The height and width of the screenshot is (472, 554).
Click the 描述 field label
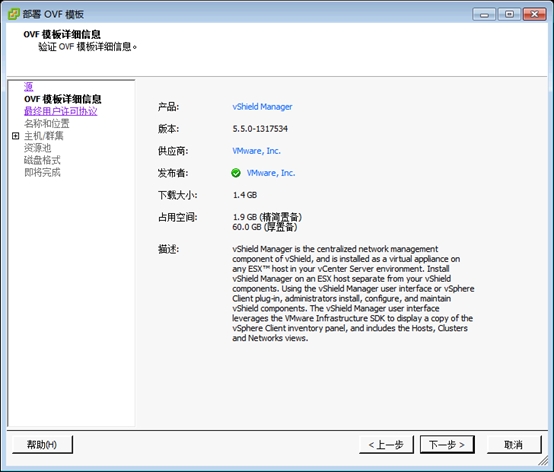click(x=169, y=249)
